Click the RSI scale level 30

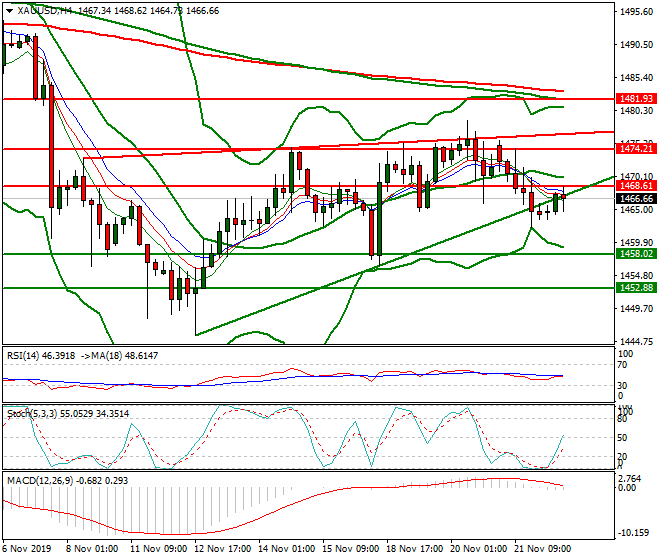tap(622, 385)
